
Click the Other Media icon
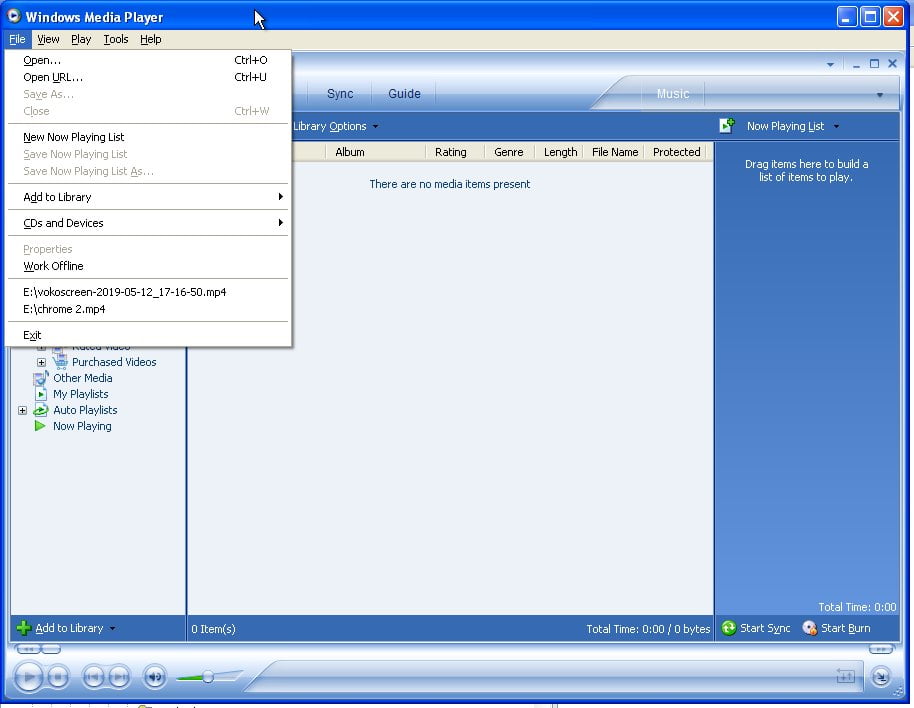[x=40, y=378]
